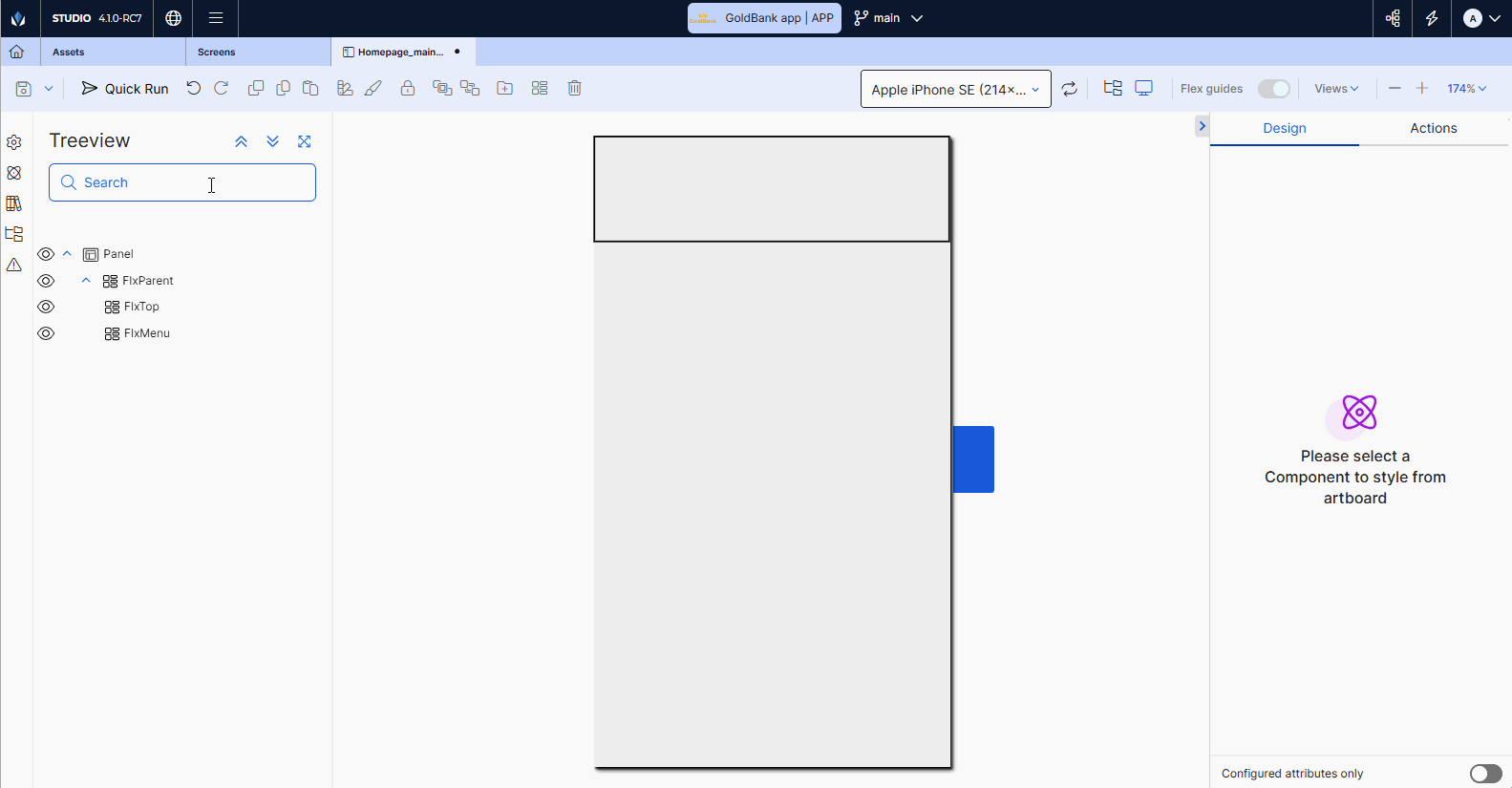The height and width of the screenshot is (788, 1512).
Task: Click the save disk icon
Action: point(24,89)
